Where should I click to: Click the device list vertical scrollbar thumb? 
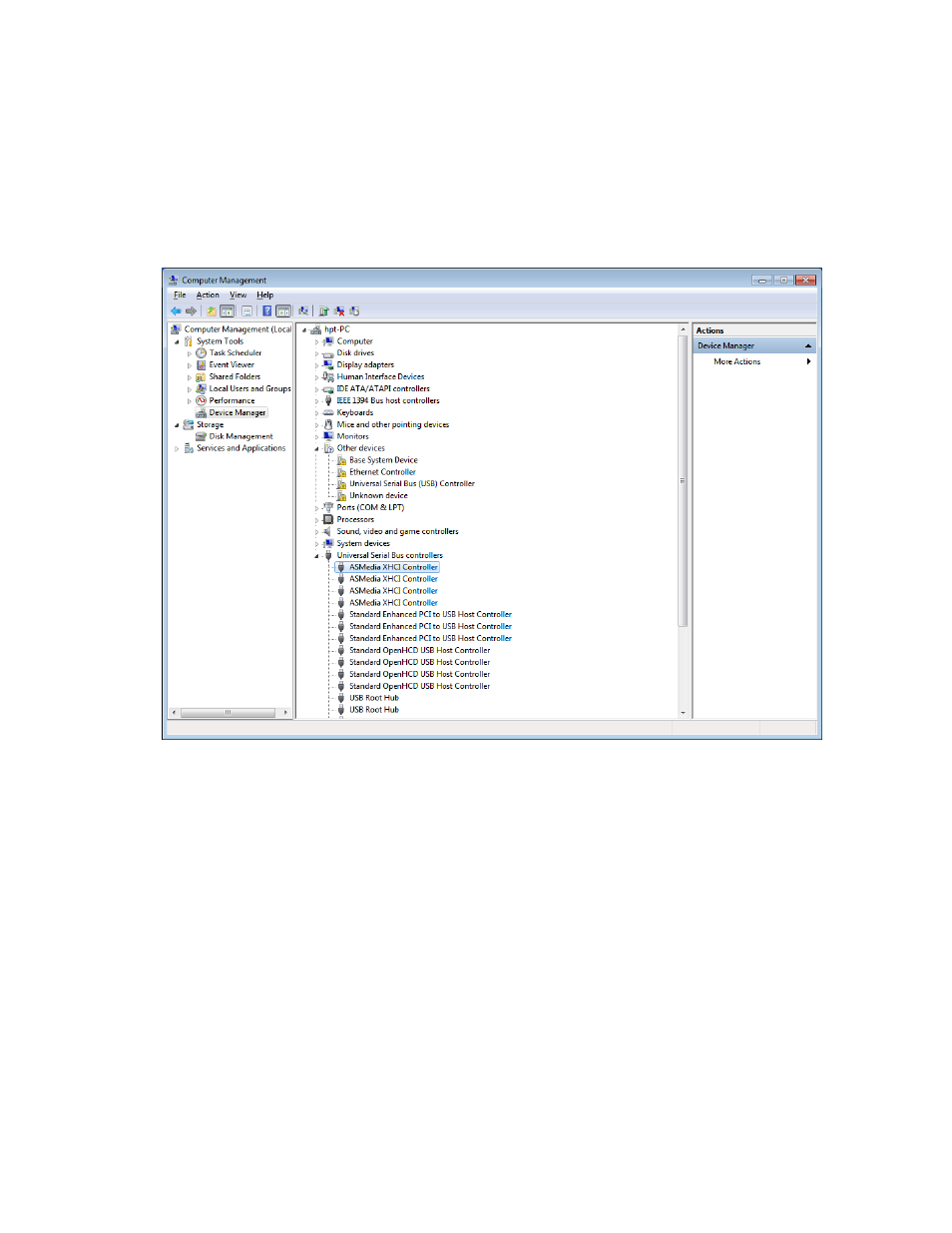coord(684,481)
